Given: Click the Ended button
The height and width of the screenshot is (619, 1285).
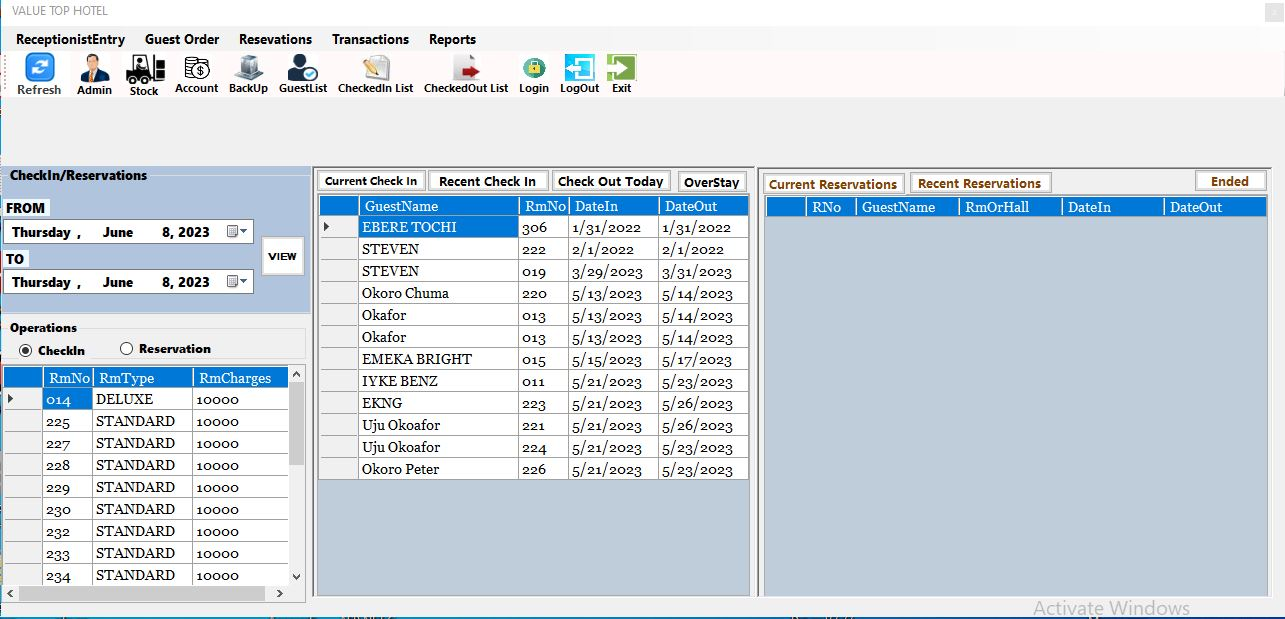Looking at the screenshot, I should [1230, 181].
